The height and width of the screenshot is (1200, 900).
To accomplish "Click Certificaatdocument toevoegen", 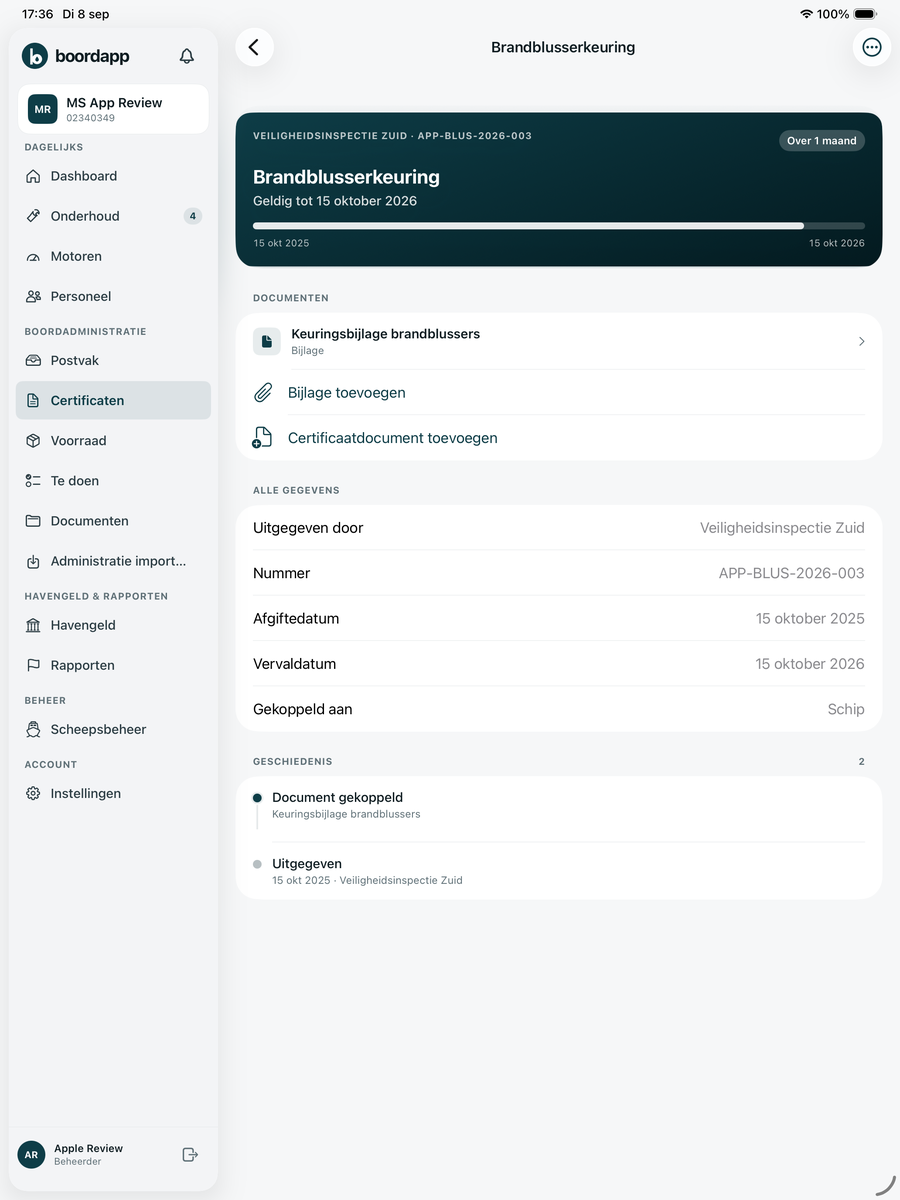I will 559,438.
